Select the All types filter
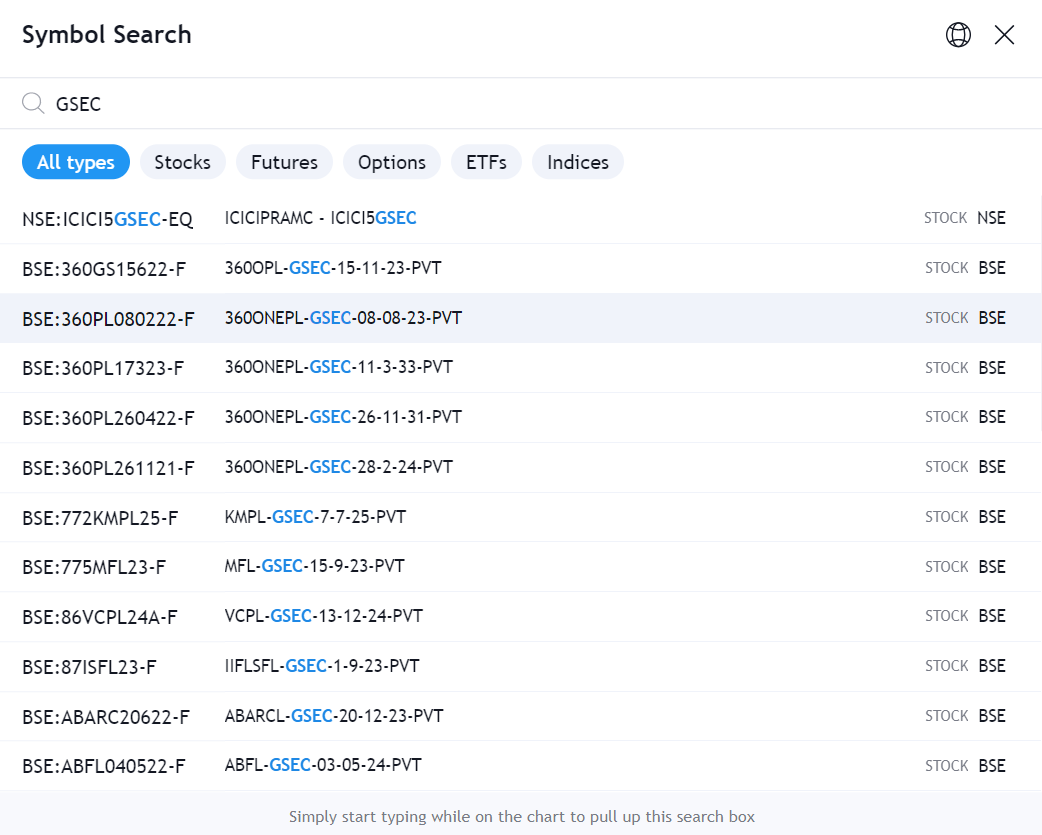This screenshot has height=835, width=1042. pos(76,162)
